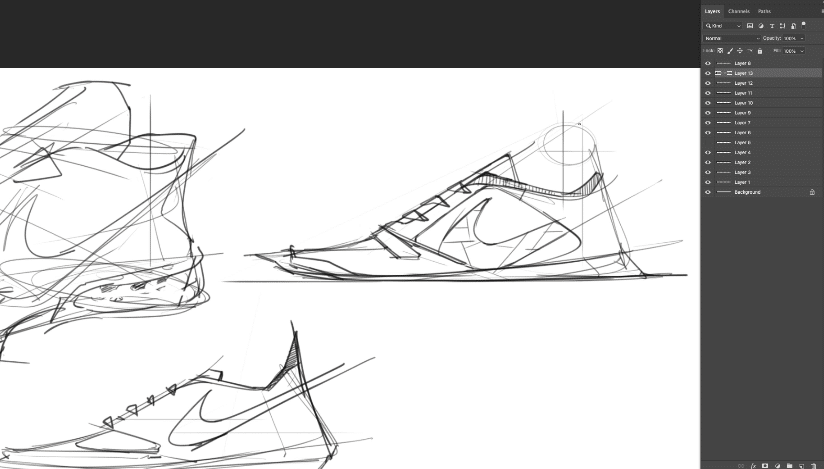This screenshot has height=469, width=824.
Task: Lock all layer attributes with padlock
Action: pos(760,51)
